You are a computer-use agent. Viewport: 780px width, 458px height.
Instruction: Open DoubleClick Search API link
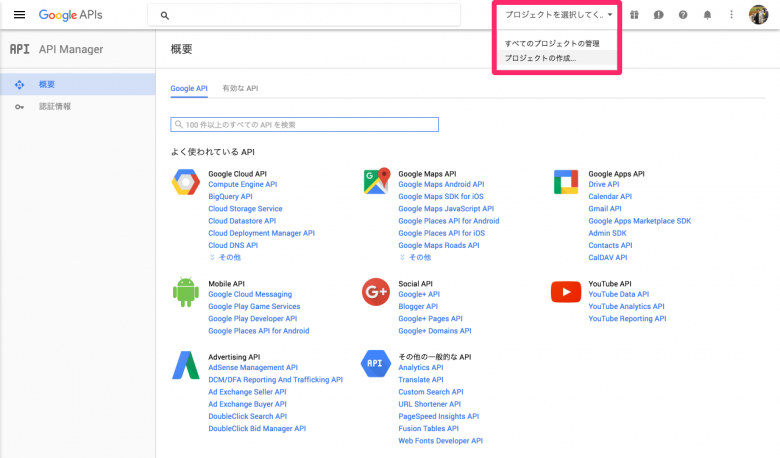248,416
